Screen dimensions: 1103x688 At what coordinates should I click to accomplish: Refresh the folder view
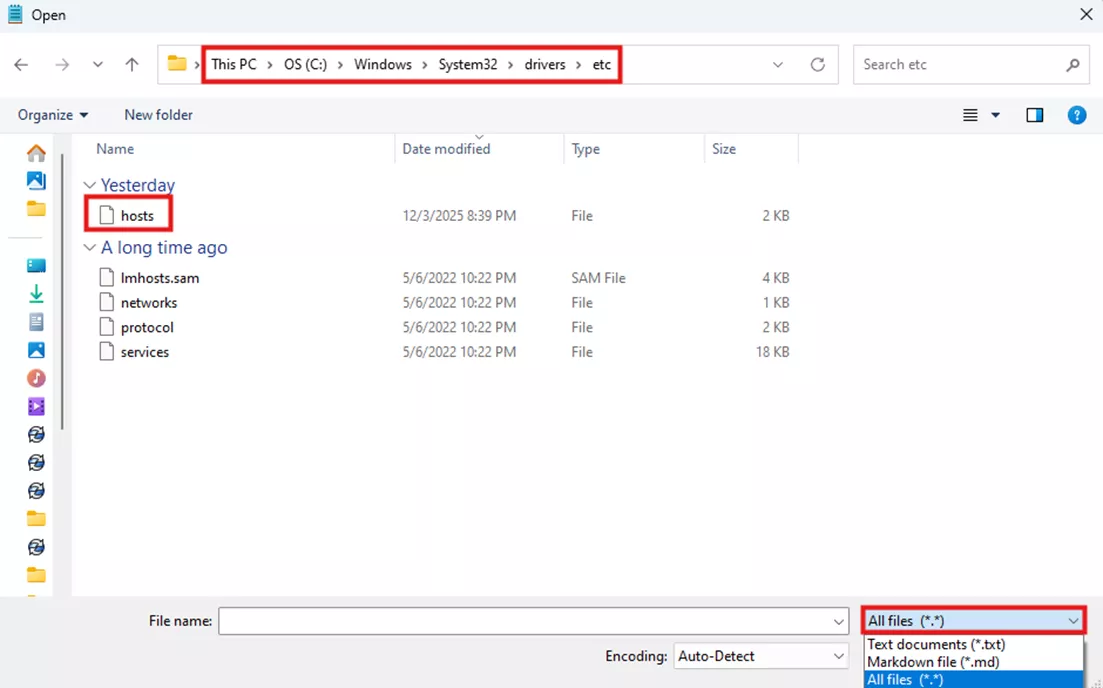tap(818, 64)
